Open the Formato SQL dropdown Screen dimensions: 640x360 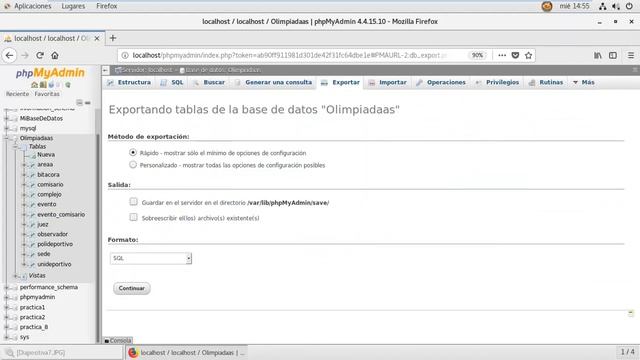151,258
